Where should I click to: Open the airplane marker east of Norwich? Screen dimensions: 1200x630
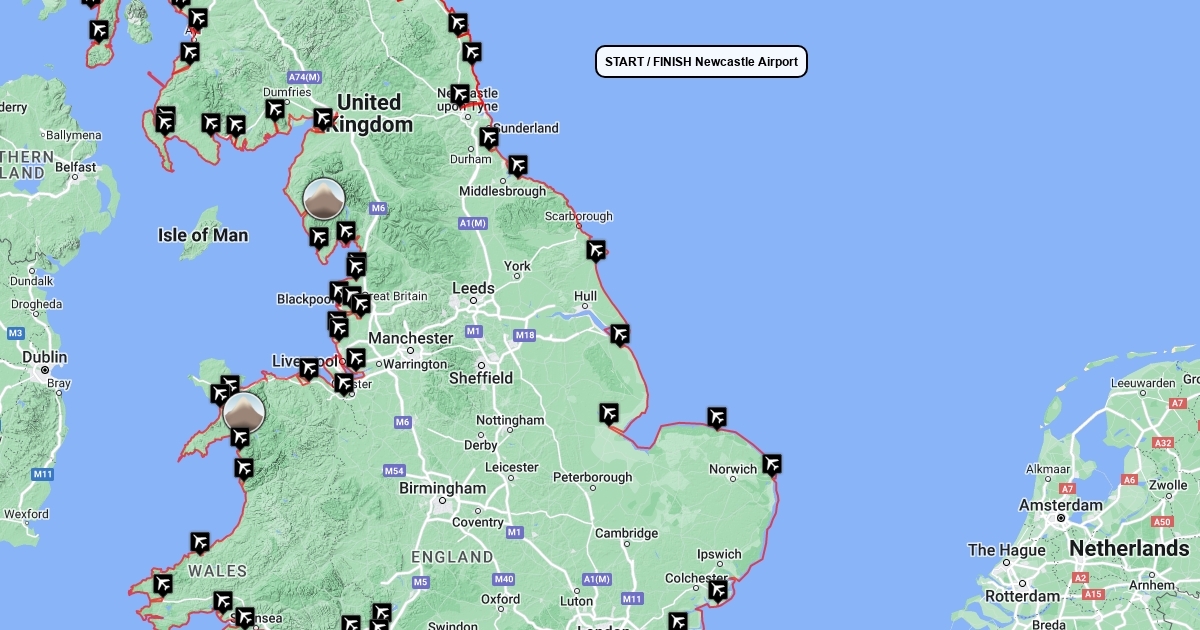[771, 464]
